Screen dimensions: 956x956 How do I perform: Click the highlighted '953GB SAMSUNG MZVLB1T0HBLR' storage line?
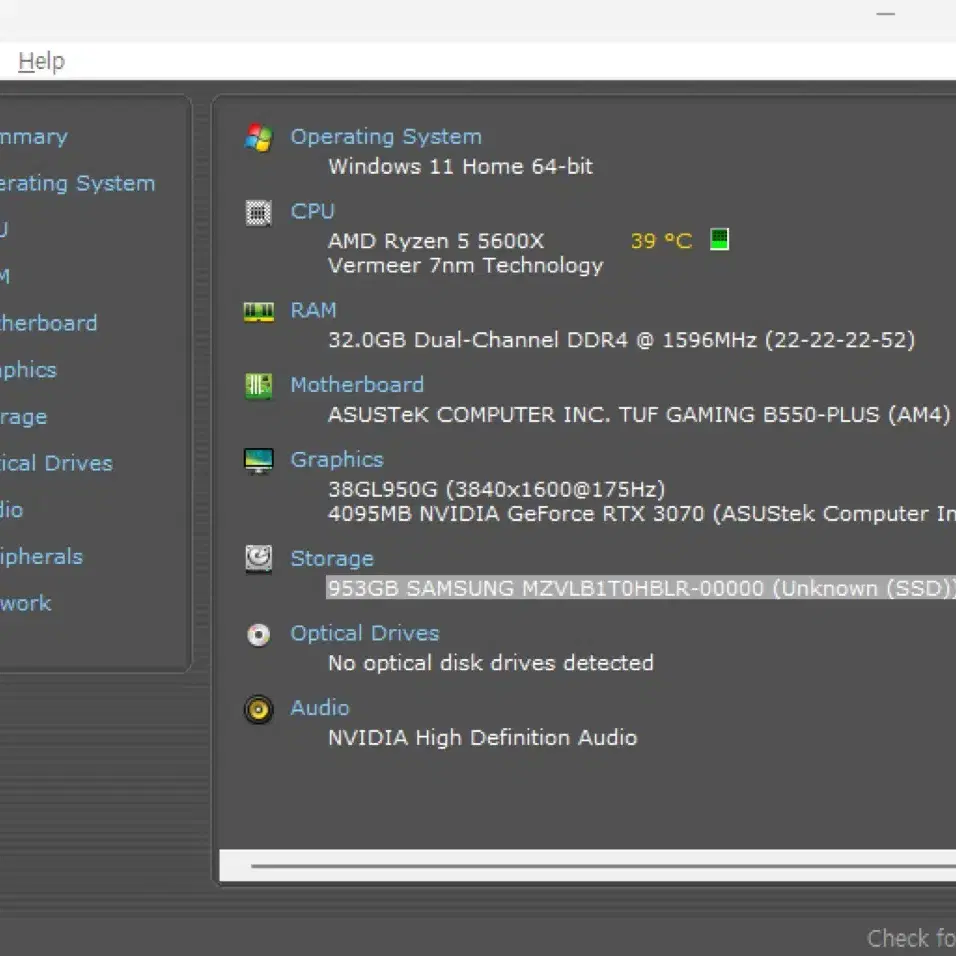click(641, 588)
